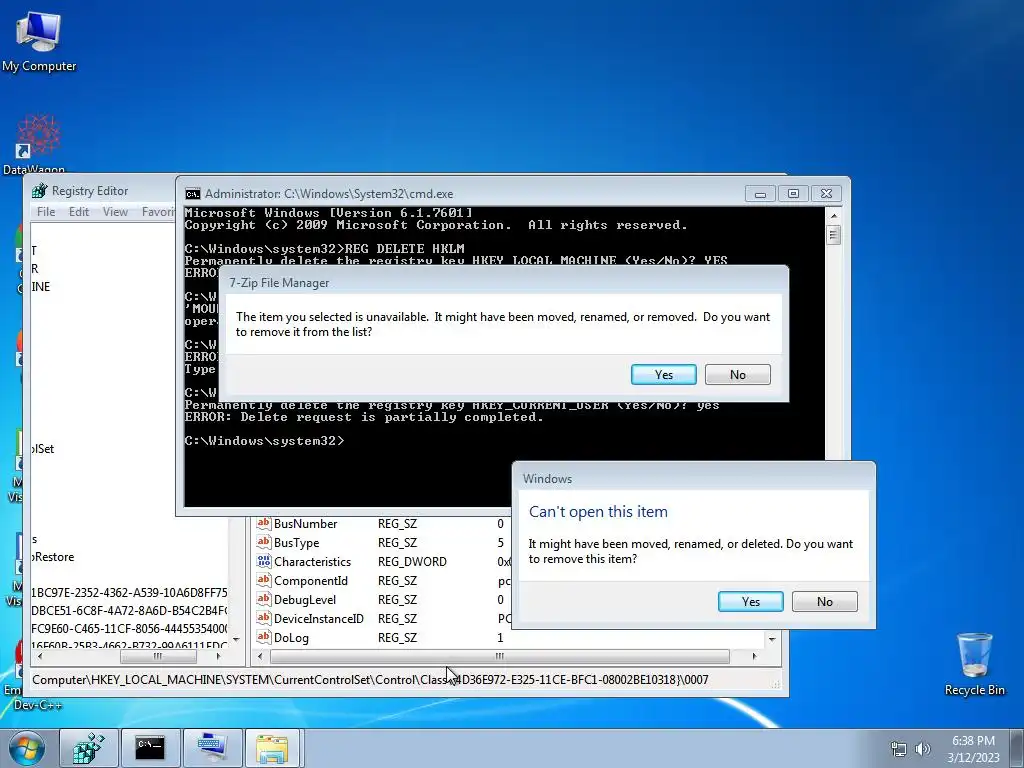Switch to cmd.exe taskbar icon

click(x=150, y=748)
